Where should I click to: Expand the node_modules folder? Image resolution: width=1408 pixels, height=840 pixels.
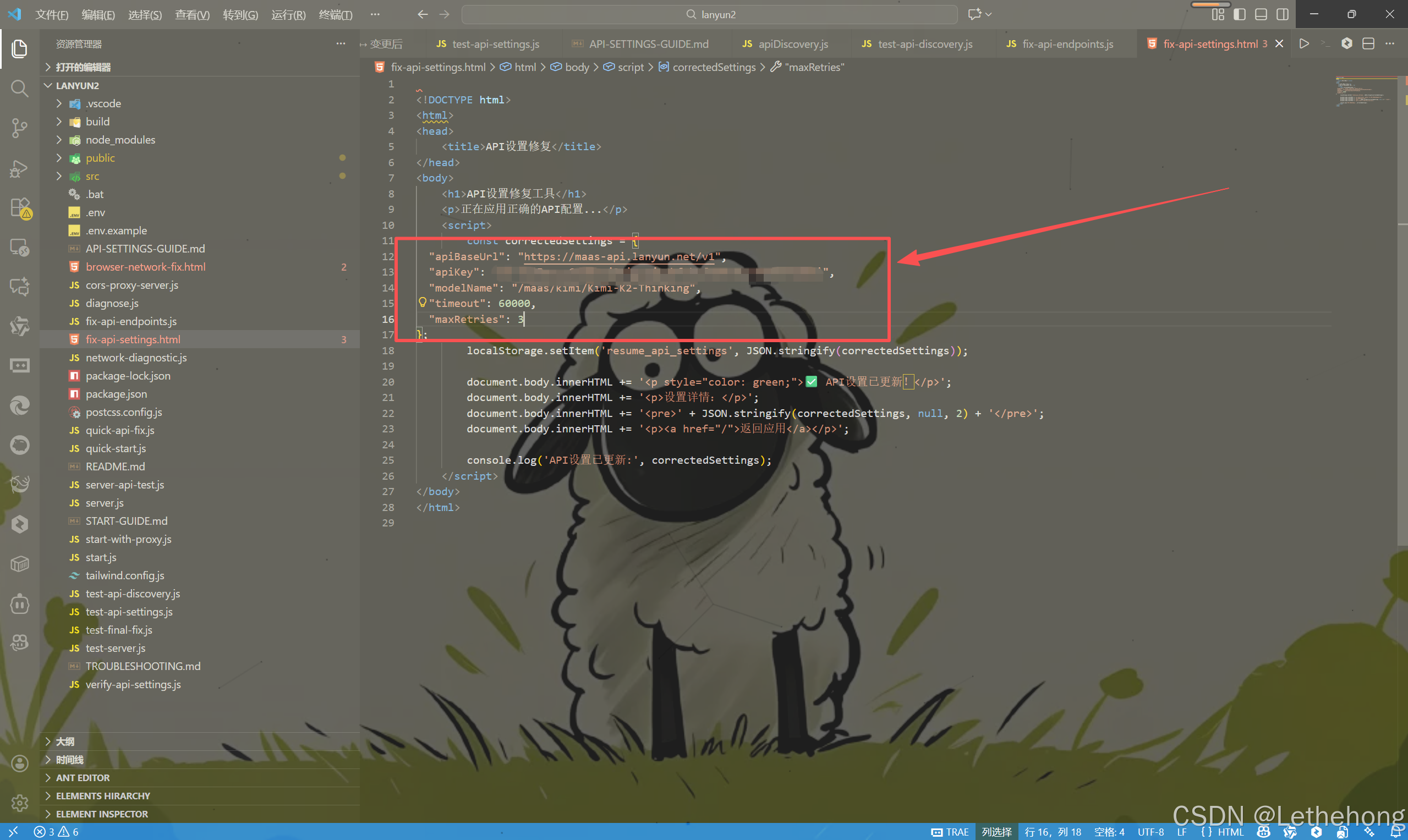pos(120,140)
